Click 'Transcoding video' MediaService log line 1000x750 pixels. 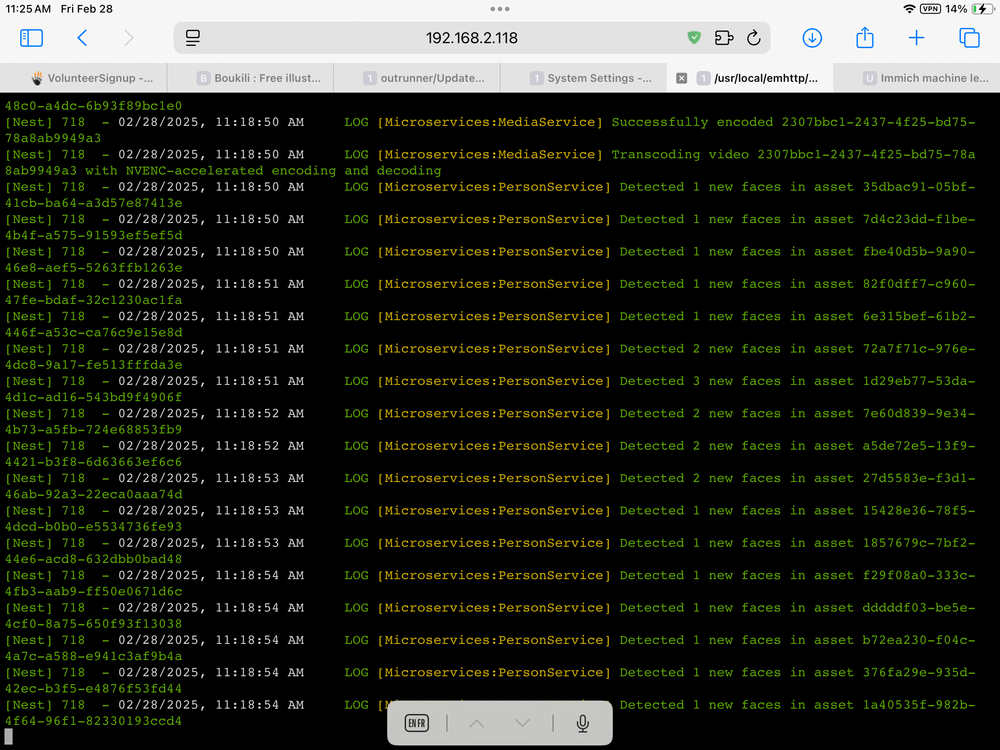point(490,163)
